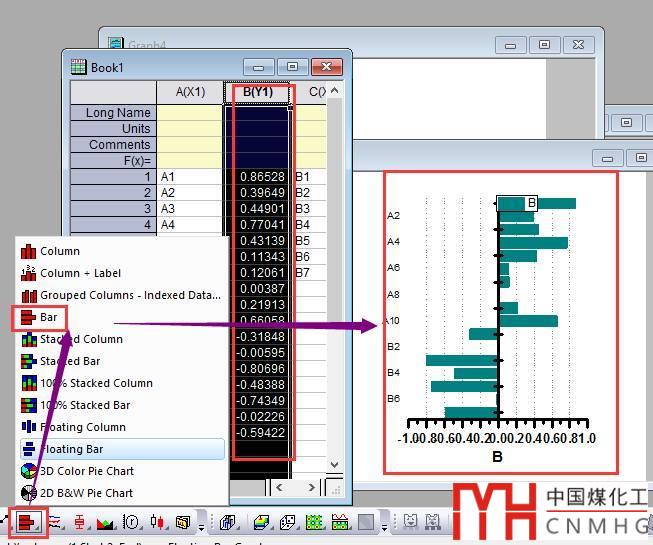Click the Book1 workbook icon

pos(78,67)
